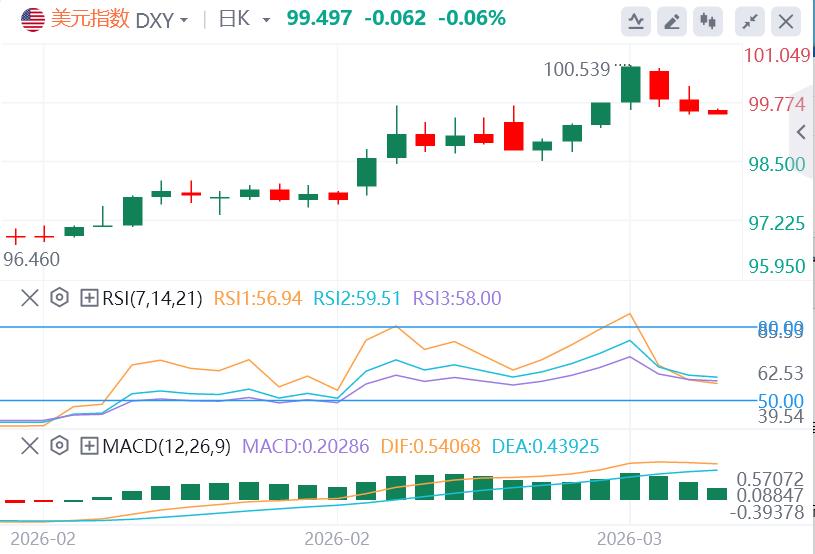This screenshot has width=815, height=554.
Task: Click the RSI3:58.00 value
Action: (x=457, y=298)
